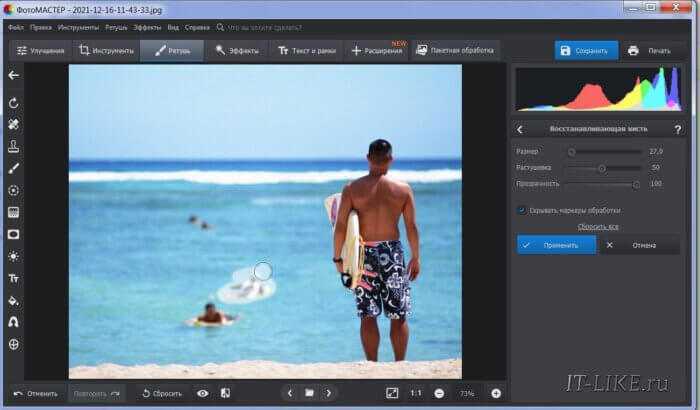Select the radial filter tool
This screenshot has width=700, height=410.
14,191
